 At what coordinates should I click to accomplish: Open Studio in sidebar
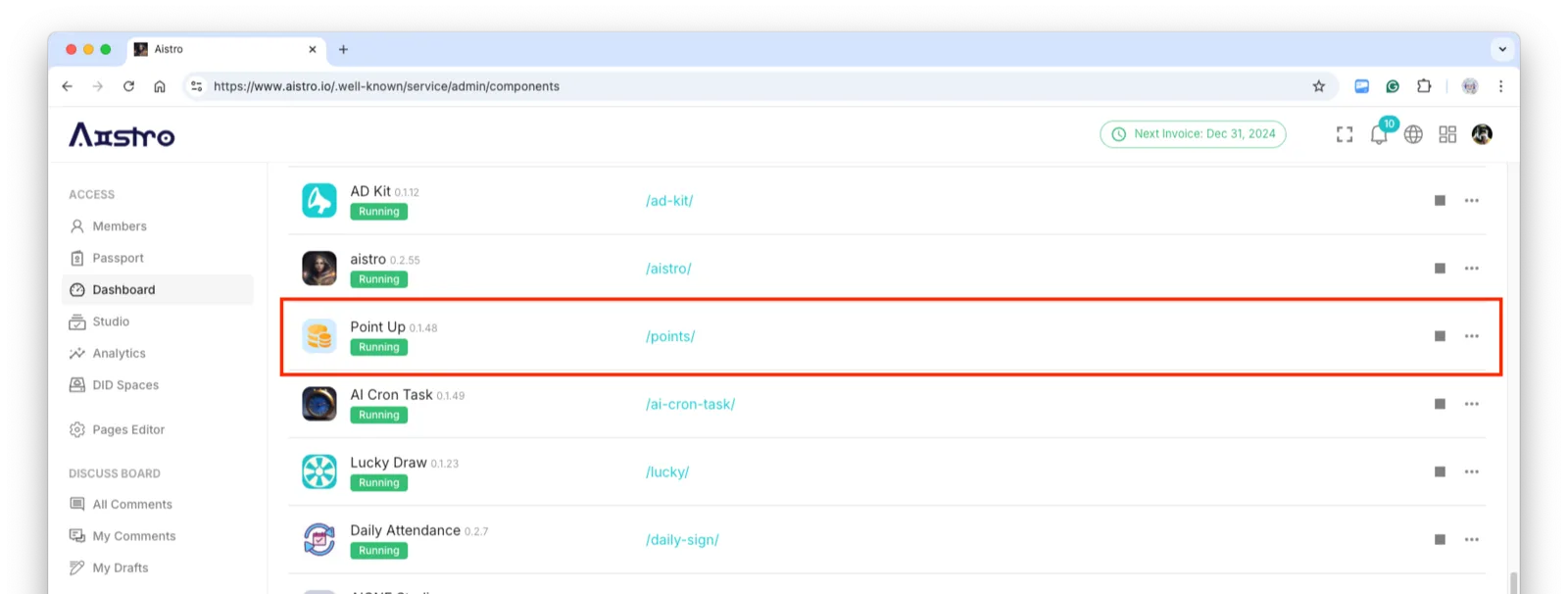(157, 322)
